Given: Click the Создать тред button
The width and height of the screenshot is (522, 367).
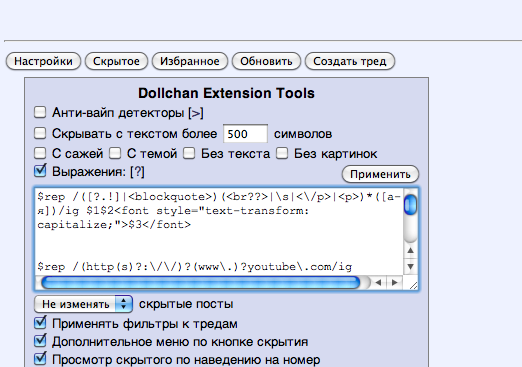Looking at the screenshot, I should [x=350, y=61].
